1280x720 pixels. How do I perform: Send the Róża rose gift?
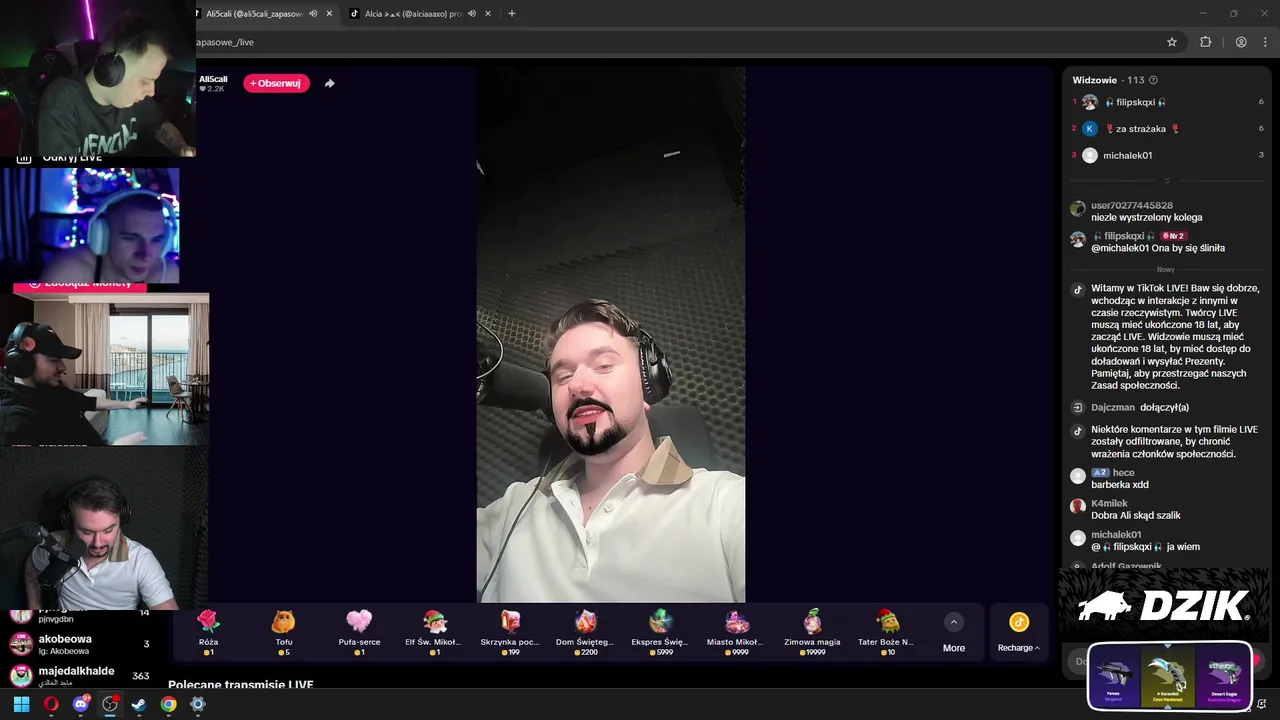pyautogui.click(x=208, y=633)
